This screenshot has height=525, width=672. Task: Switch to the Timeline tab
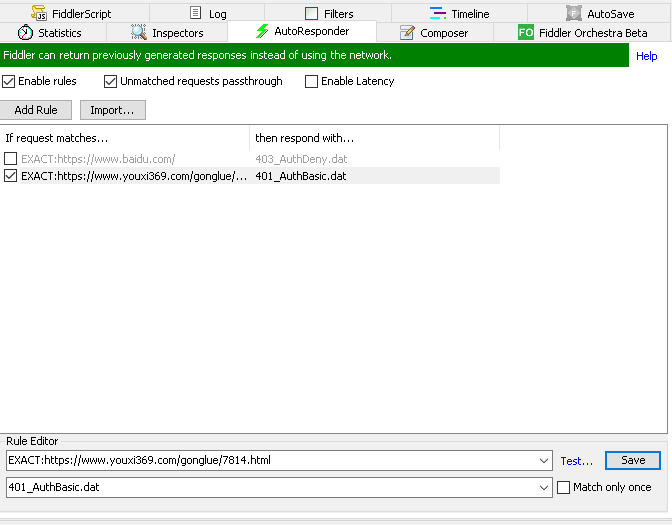[x=459, y=13]
